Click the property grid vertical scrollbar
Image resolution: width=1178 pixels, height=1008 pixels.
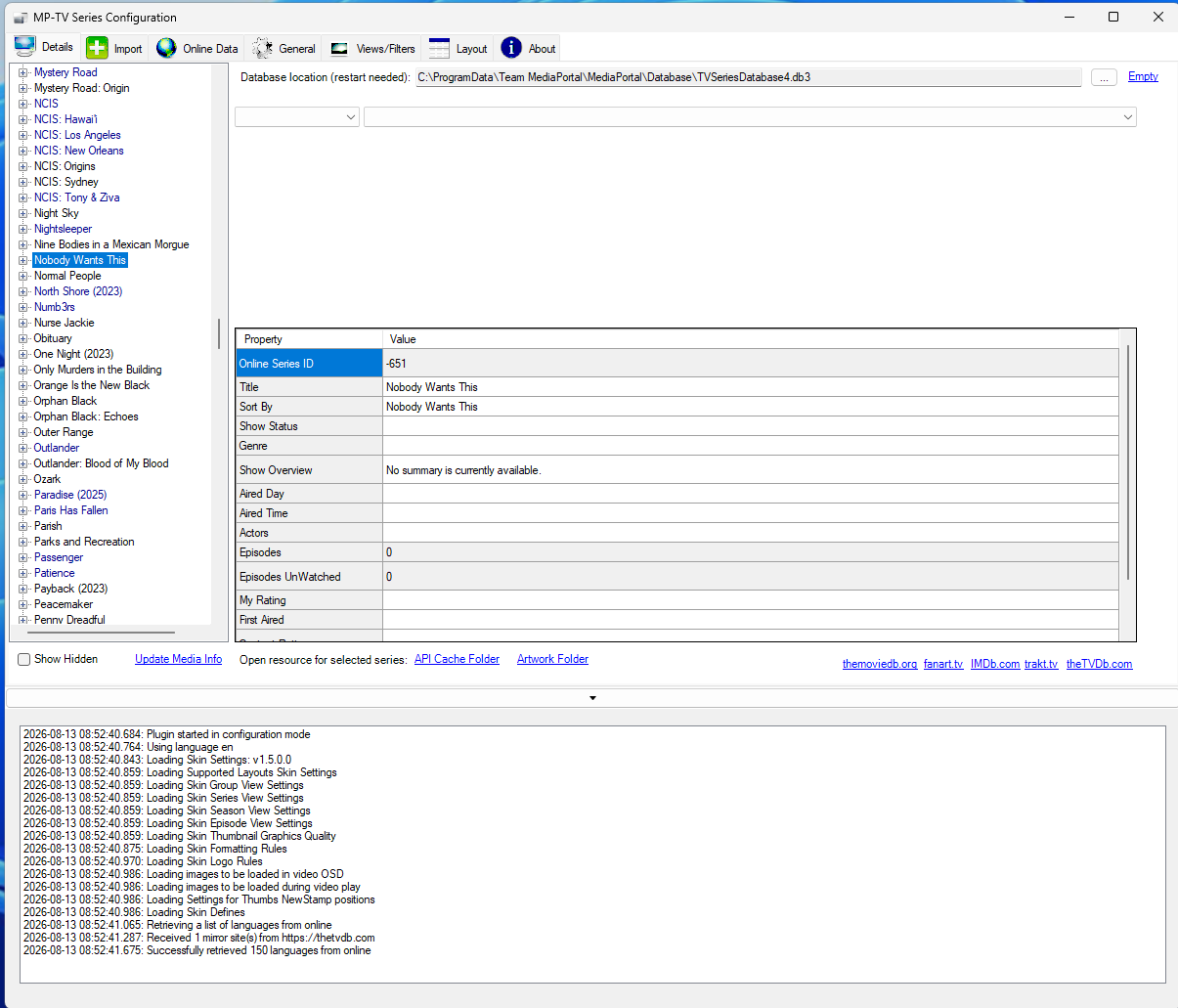click(x=1128, y=462)
